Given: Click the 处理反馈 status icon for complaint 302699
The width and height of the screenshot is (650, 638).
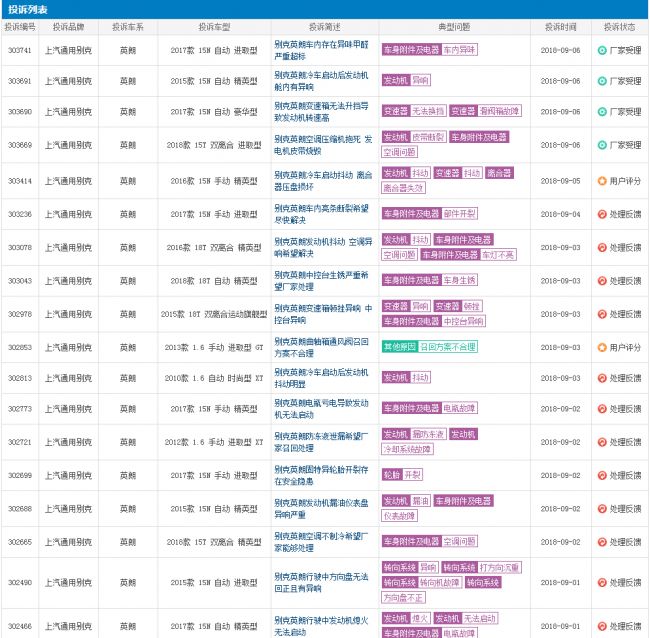Looking at the screenshot, I should tap(601, 475).
